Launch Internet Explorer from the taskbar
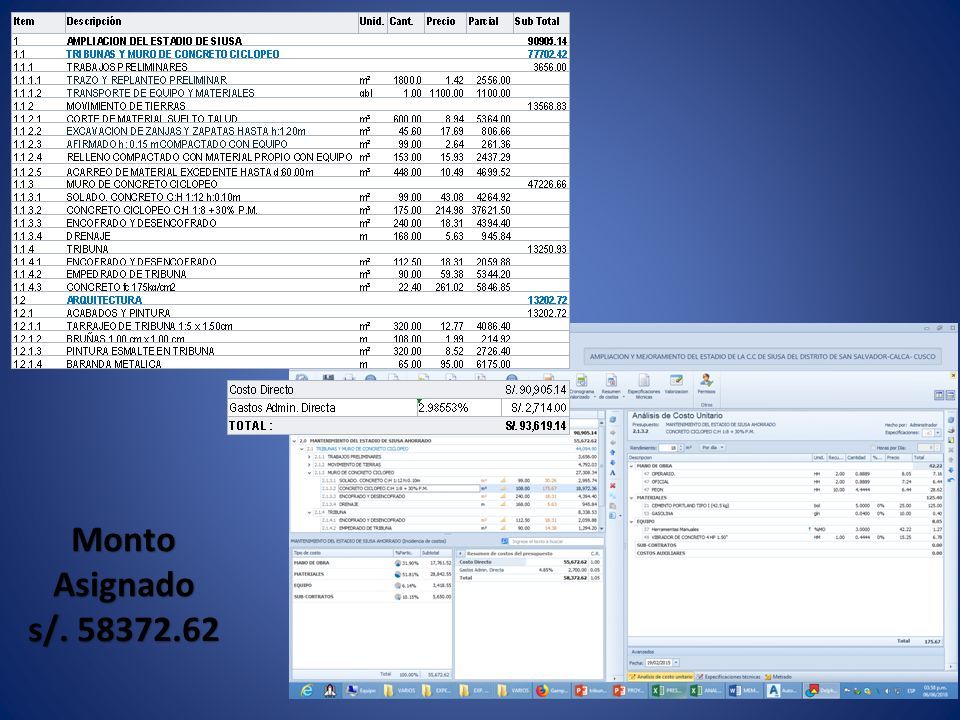960x720 pixels. click(x=307, y=691)
